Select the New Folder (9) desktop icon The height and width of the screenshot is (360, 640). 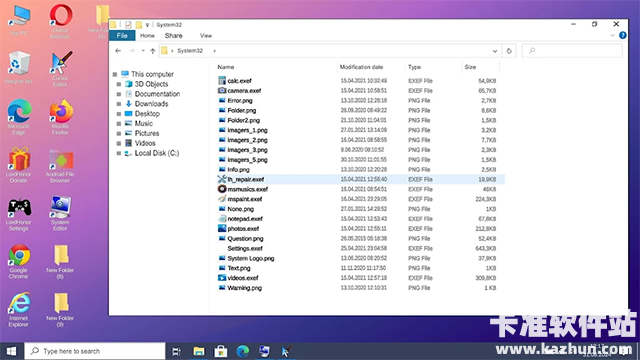(x=60, y=309)
